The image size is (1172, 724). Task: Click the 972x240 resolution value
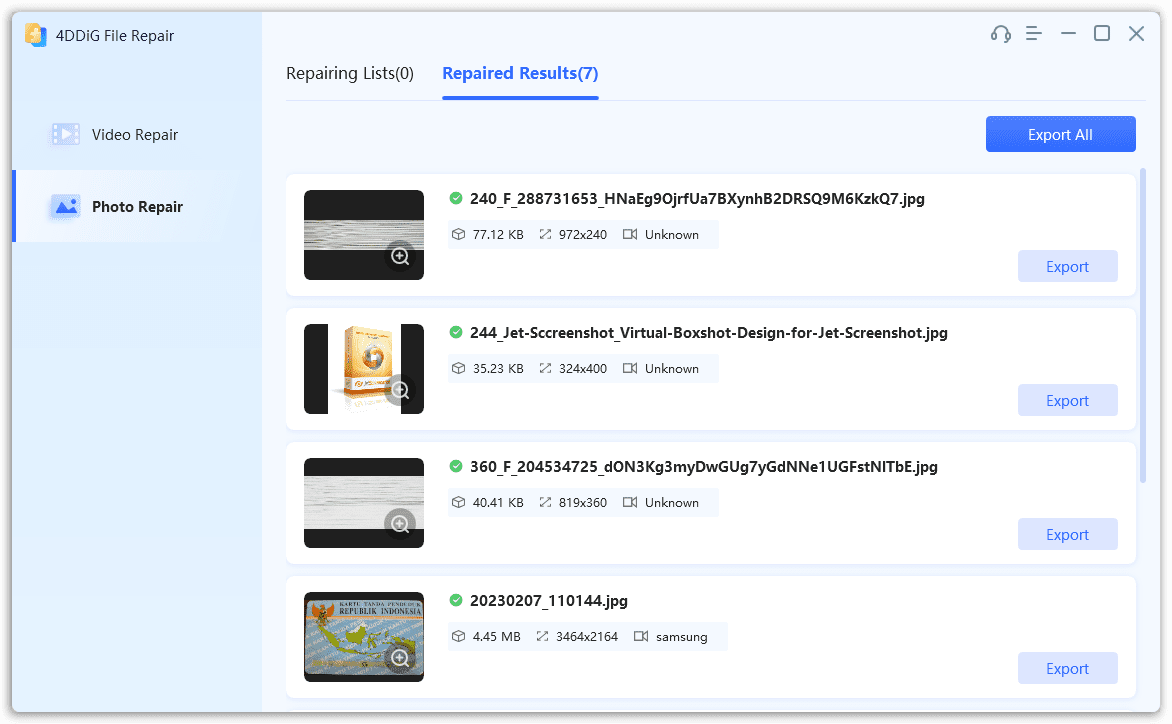583,235
